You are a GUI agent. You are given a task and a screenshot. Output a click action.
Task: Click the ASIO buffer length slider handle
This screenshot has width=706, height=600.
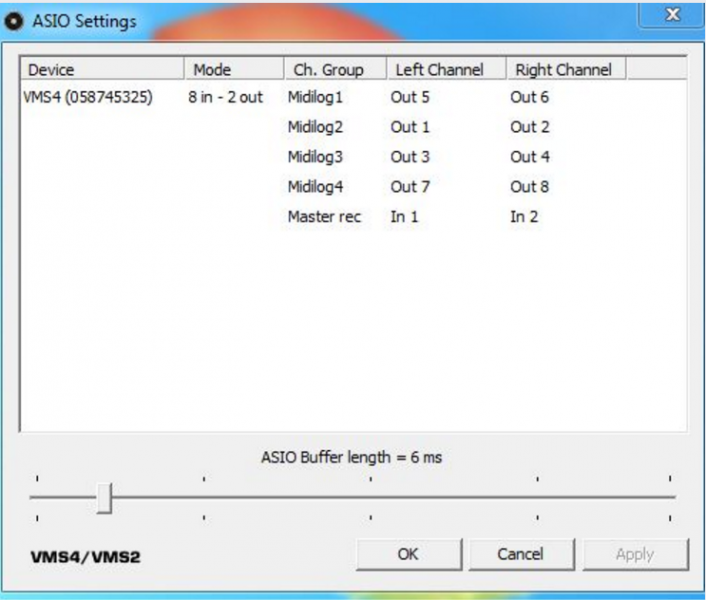tap(104, 498)
